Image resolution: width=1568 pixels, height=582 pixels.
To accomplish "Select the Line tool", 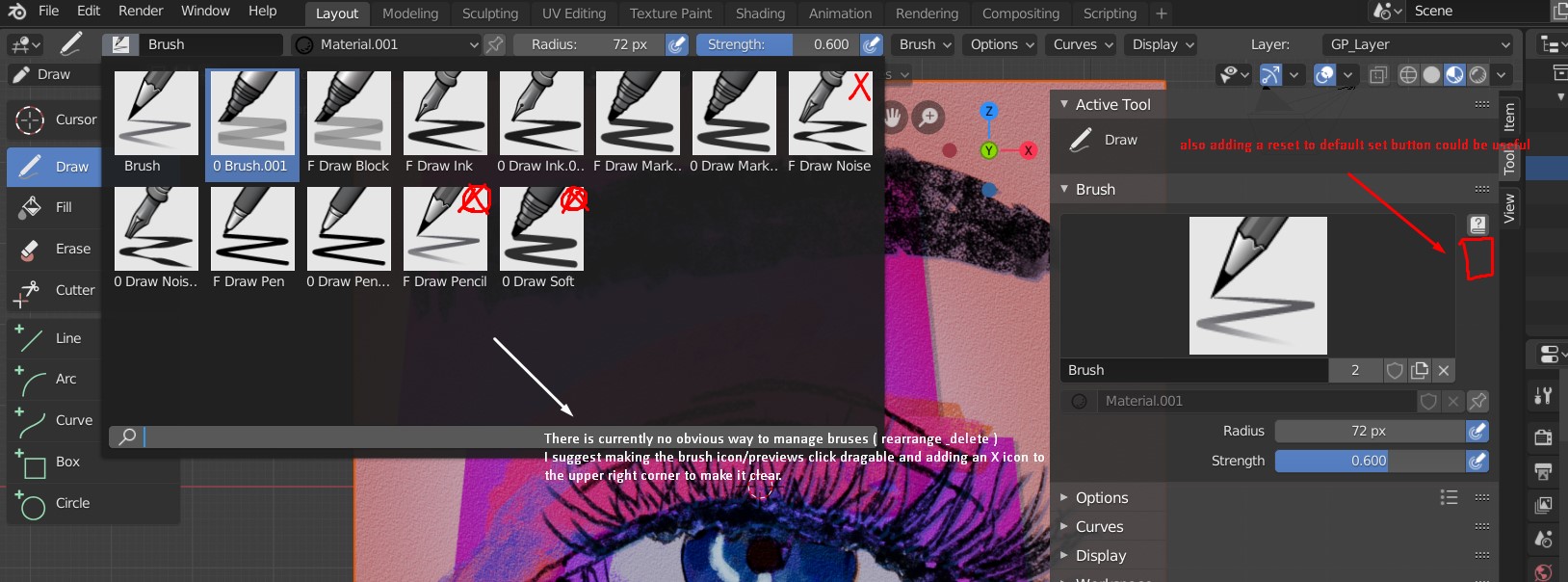I will coord(55,338).
